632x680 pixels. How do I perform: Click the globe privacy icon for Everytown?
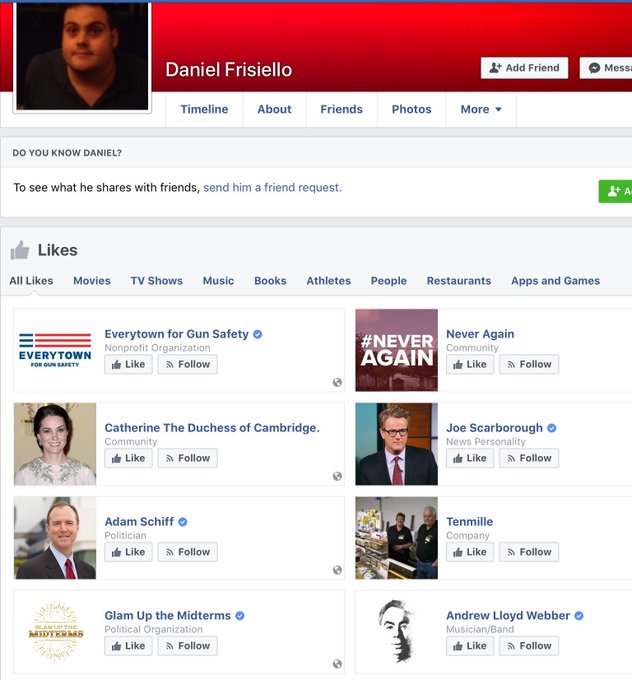click(x=337, y=382)
